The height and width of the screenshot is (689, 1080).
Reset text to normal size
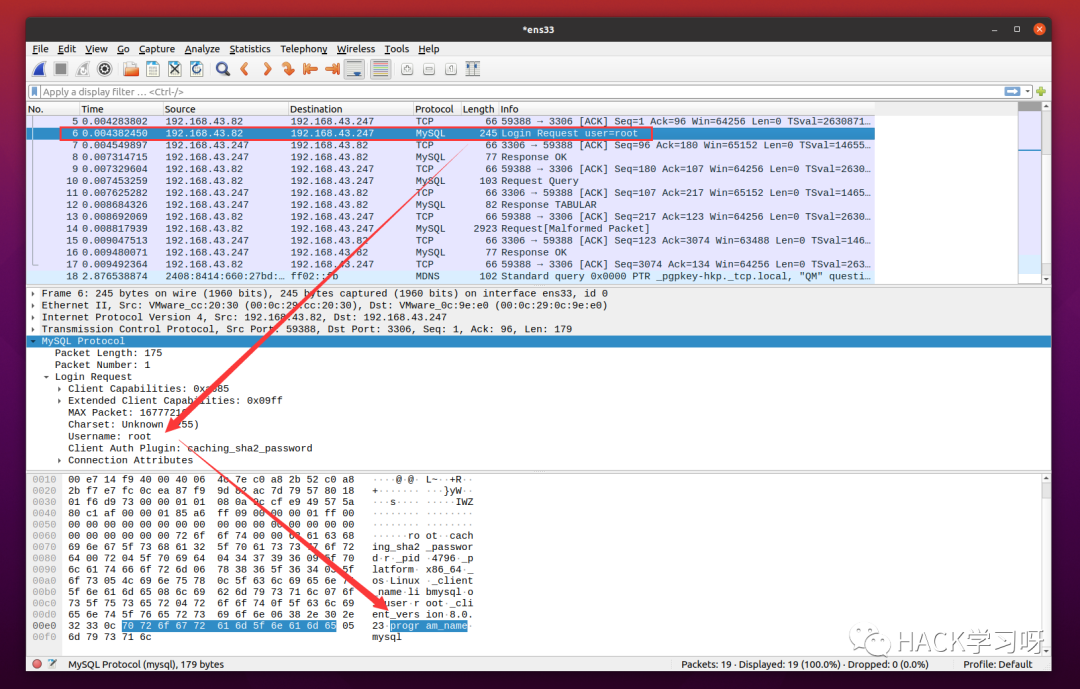click(x=451, y=69)
